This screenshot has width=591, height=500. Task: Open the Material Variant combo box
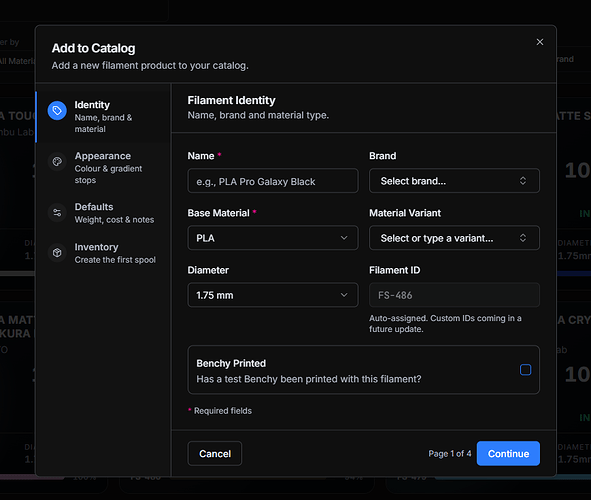click(x=454, y=238)
